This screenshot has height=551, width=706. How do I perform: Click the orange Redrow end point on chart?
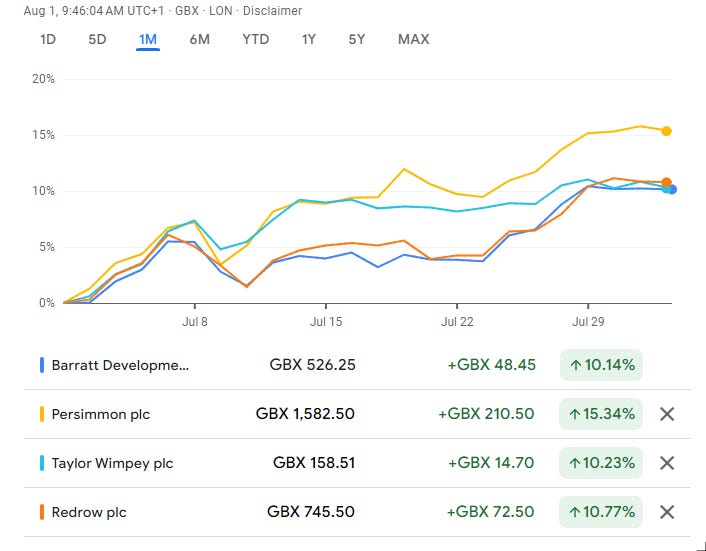click(666, 182)
